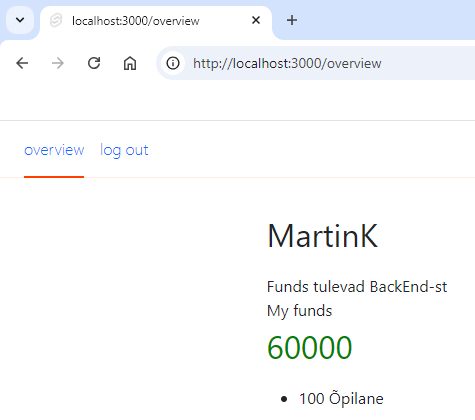The height and width of the screenshot is (420, 475).
Task: Click the My funds label
Action: pyautogui.click(x=299, y=311)
